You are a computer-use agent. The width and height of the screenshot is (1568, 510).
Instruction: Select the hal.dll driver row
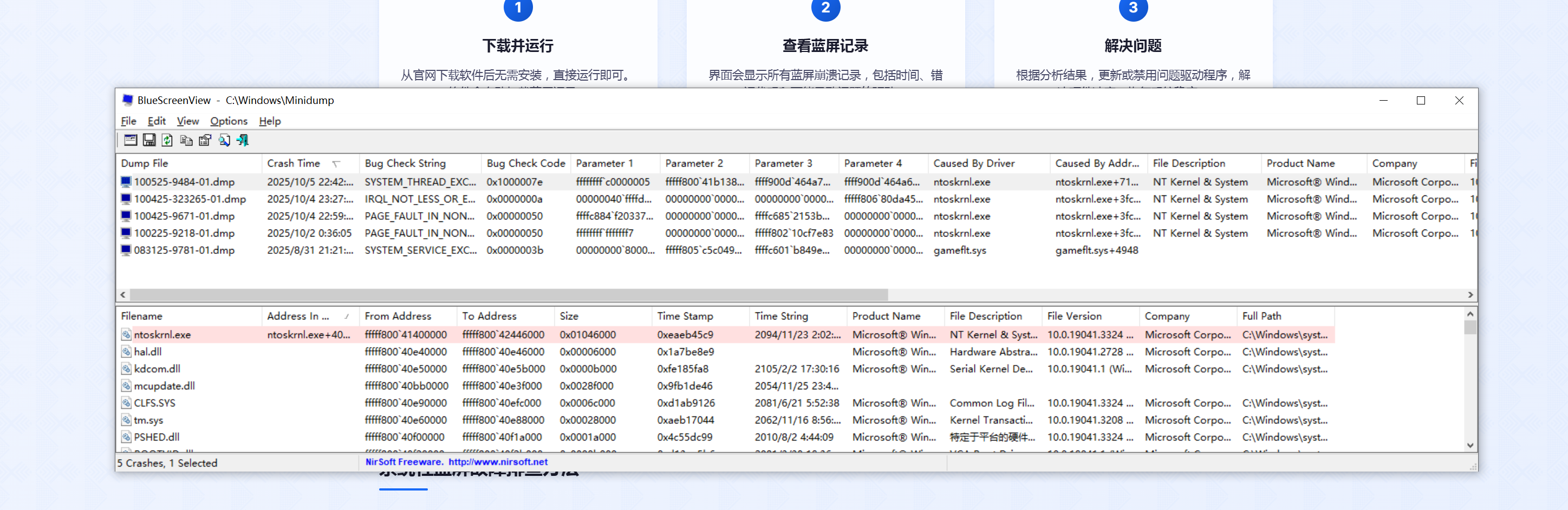pyautogui.click(x=726, y=352)
